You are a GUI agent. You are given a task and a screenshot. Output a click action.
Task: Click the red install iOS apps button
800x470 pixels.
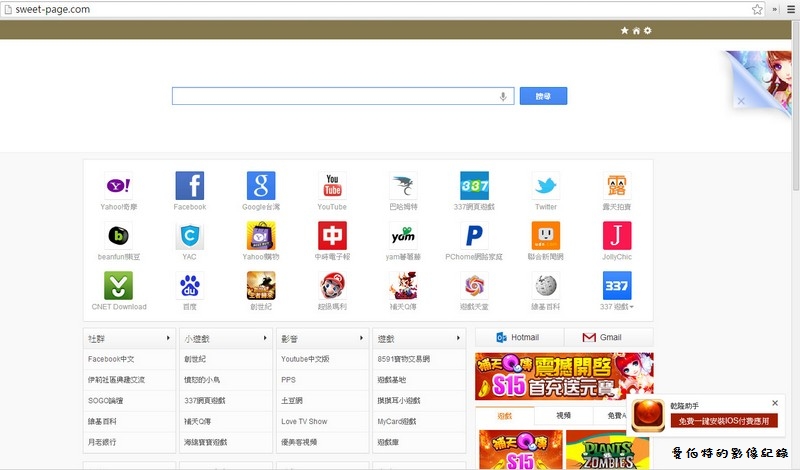tap(724, 421)
